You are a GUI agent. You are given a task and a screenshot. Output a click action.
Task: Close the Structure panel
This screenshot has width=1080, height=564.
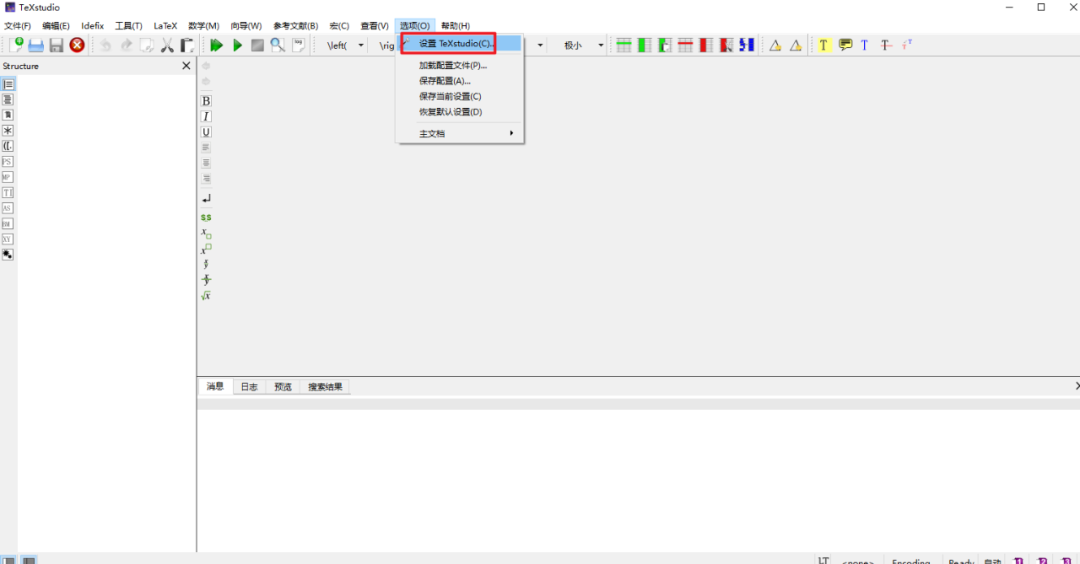pos(186,66)
